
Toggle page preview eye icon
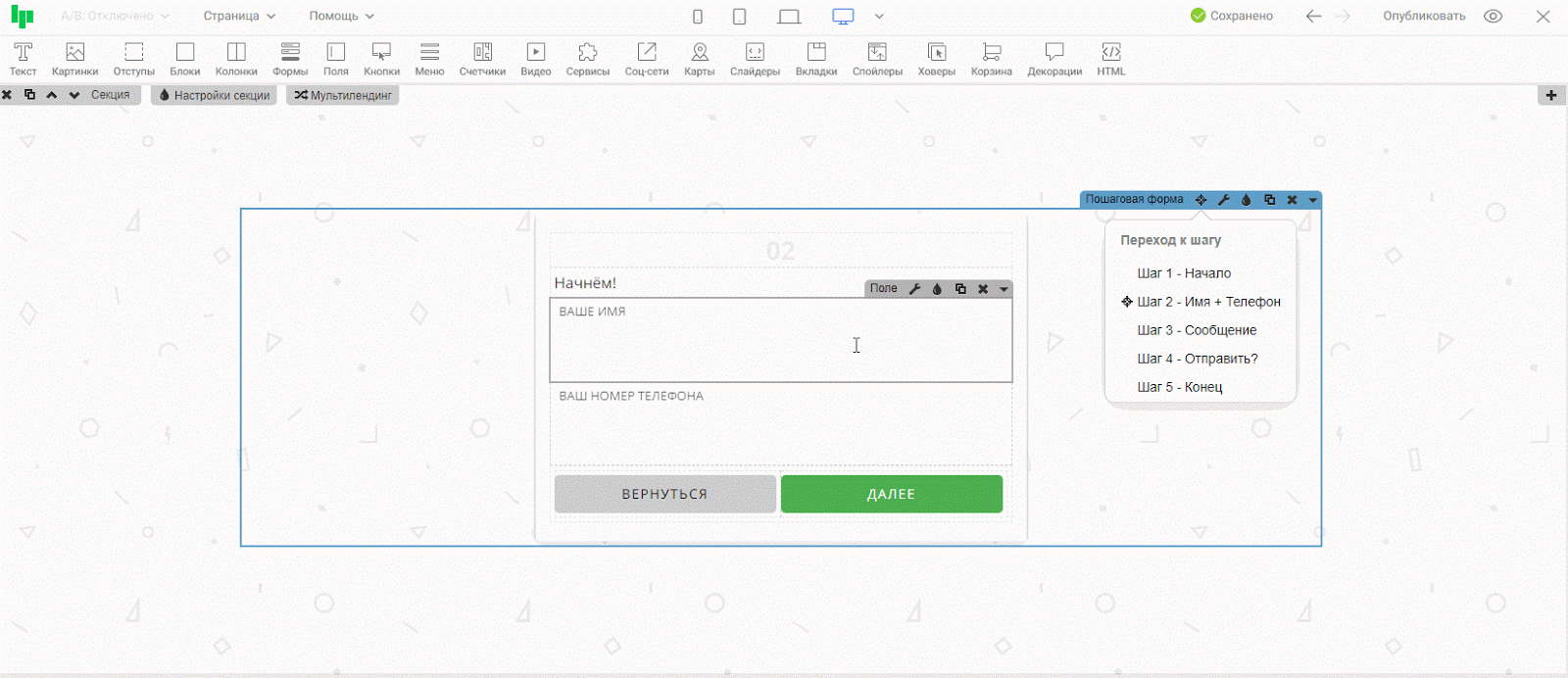1493,17
